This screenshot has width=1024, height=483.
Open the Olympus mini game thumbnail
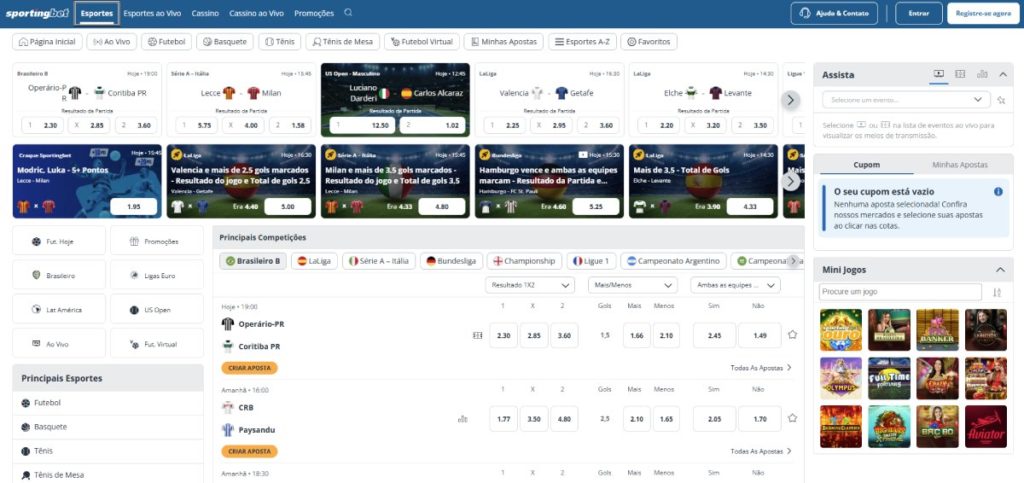coord(840,378)
